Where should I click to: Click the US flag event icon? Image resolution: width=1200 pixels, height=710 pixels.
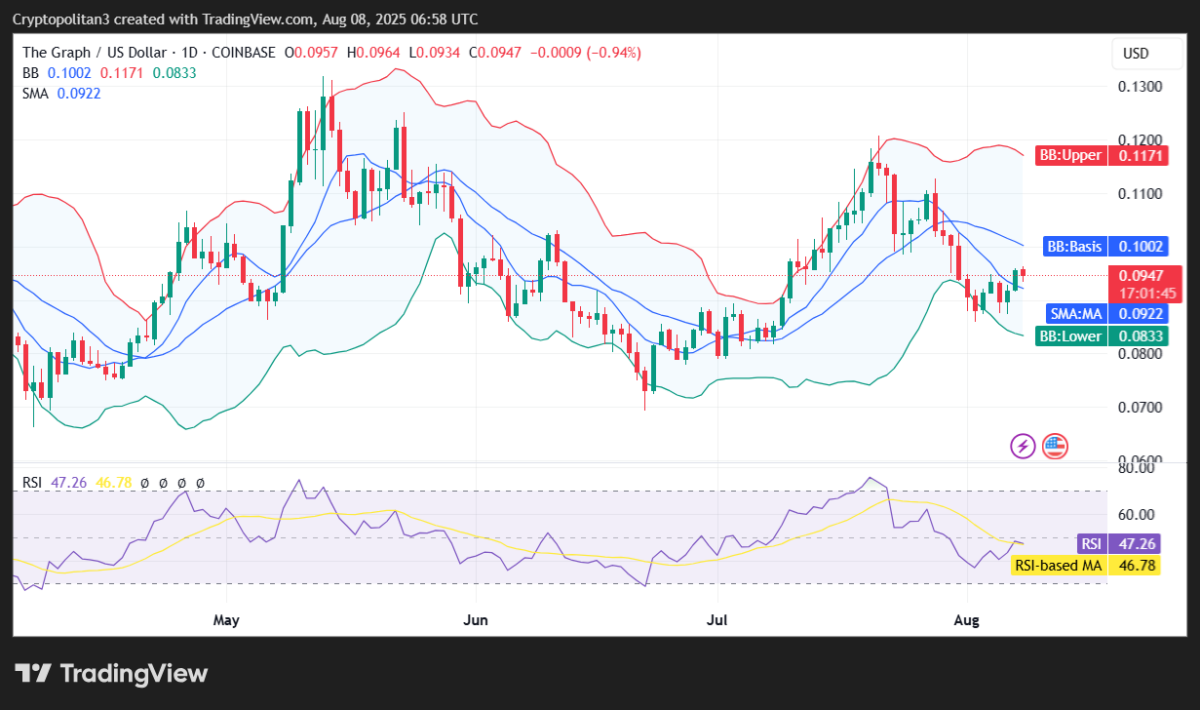pos(1055,446)
